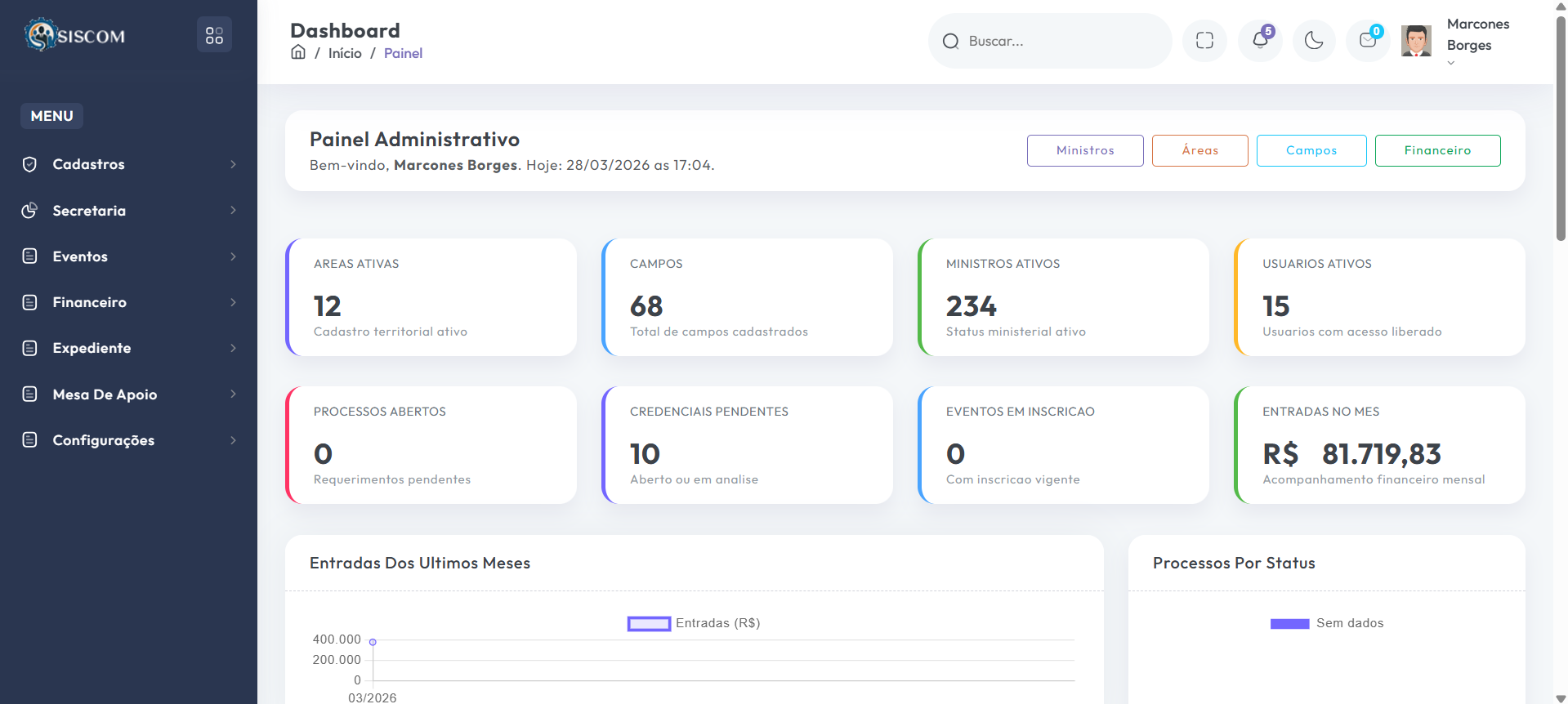Expand the Secretaria menu chevron

click(234, 210)
